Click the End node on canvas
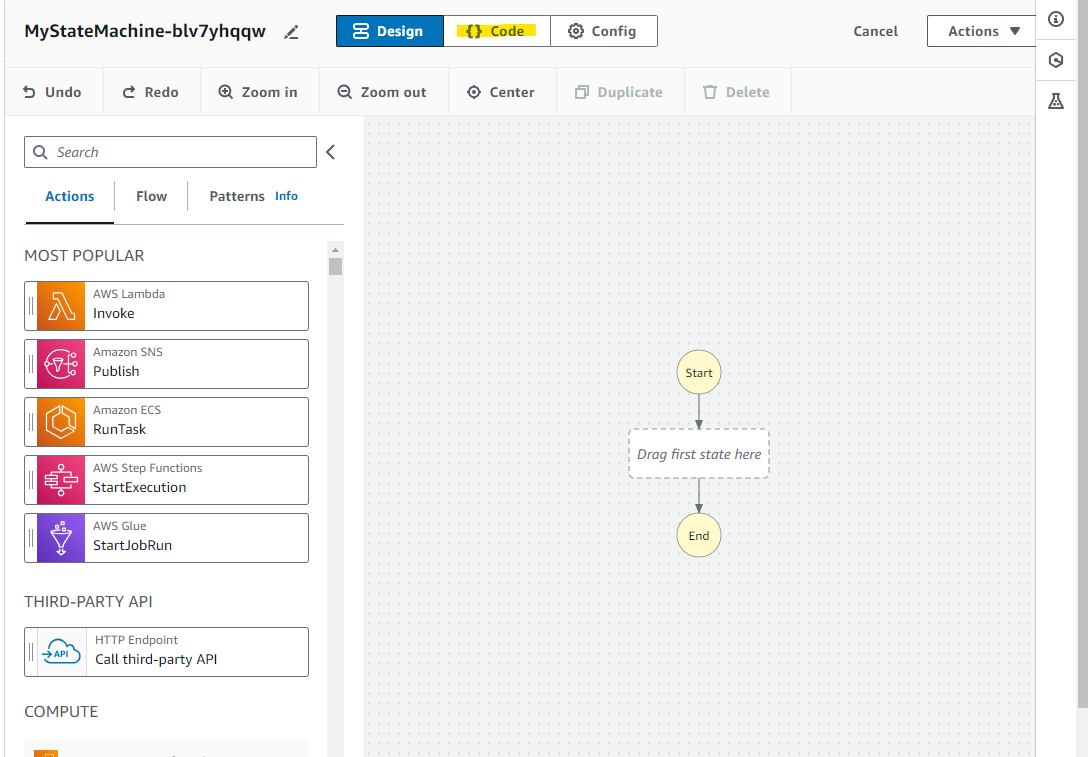This screenshot has width=1088, height=757. pyautogui.click(x=699, y=536)
